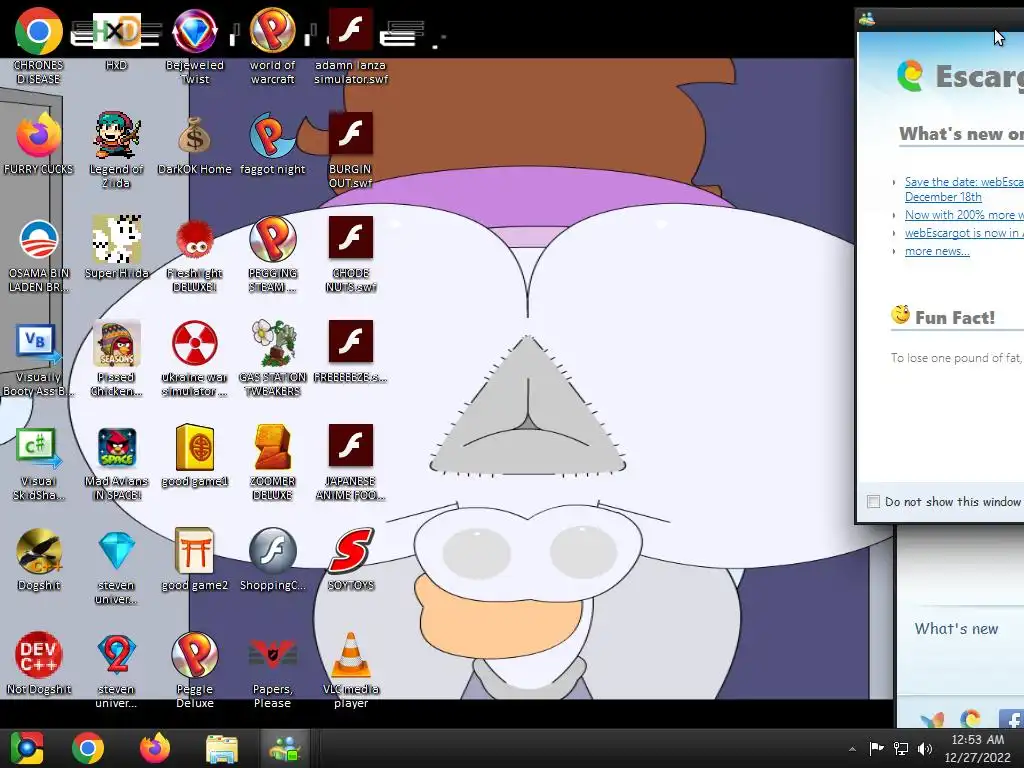1024x768 pixels.
Task: Click the butterfly icon in the Messenger window
Action: tap(933, 719)
